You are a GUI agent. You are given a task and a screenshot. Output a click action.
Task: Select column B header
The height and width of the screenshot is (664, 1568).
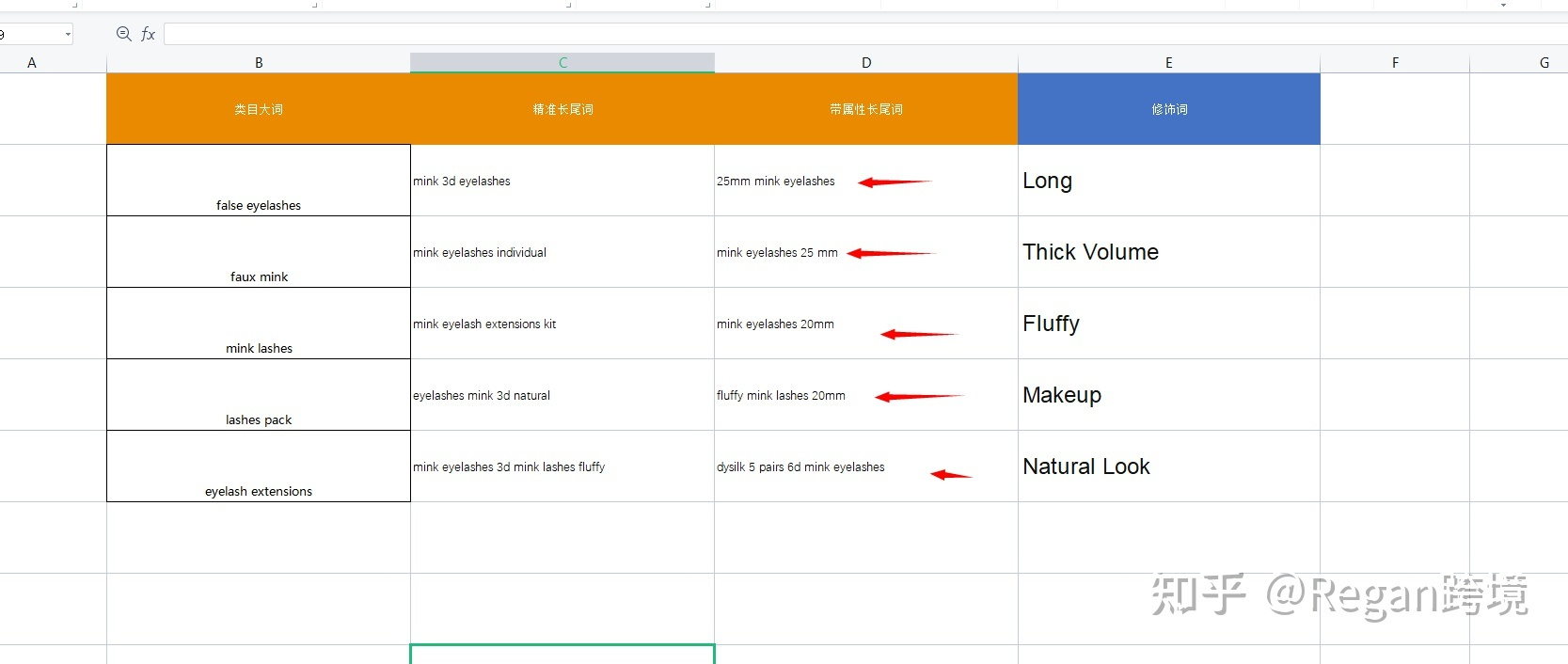(x=259, y=63)
